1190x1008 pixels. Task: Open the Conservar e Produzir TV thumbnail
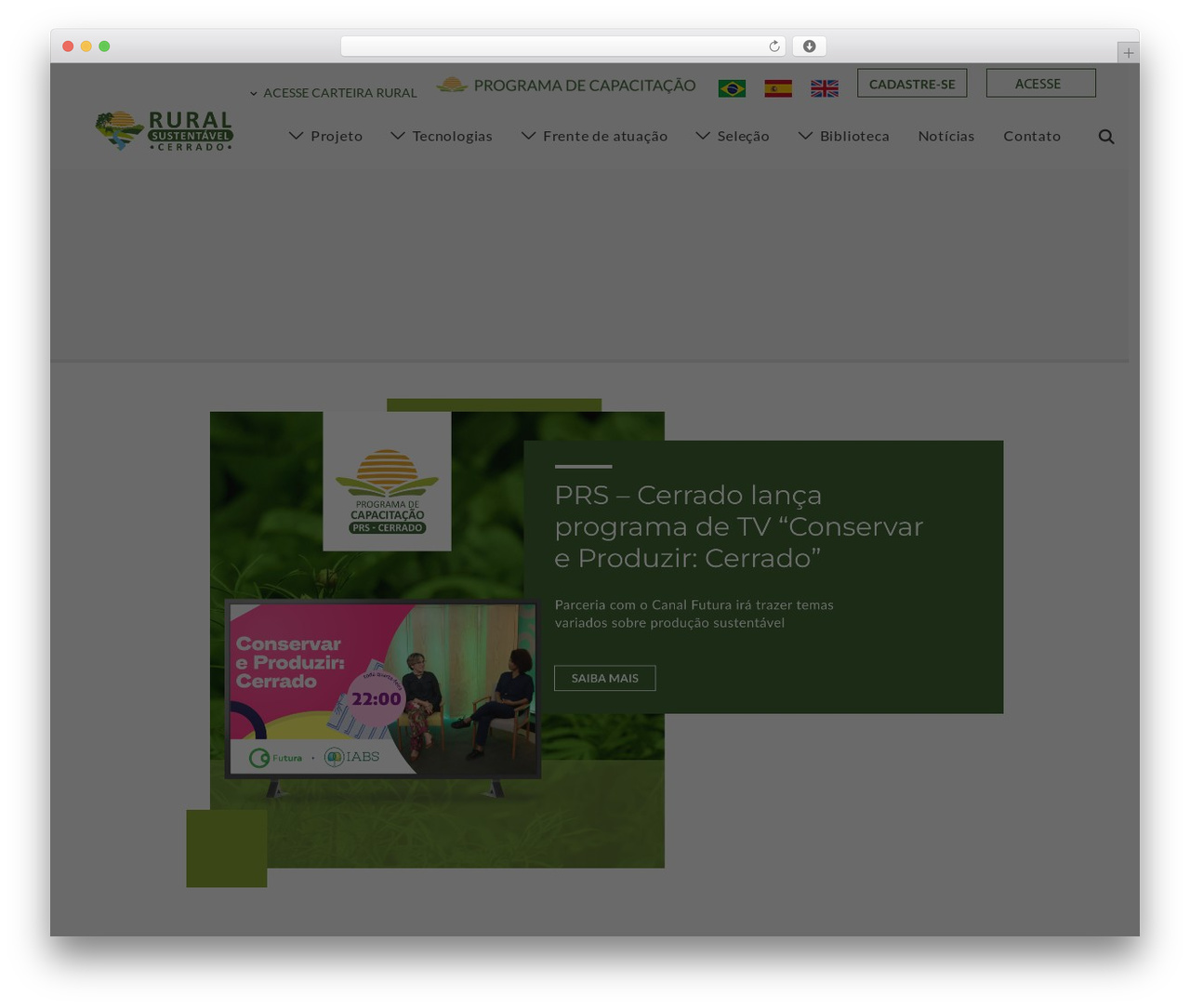tap(383, 689)
